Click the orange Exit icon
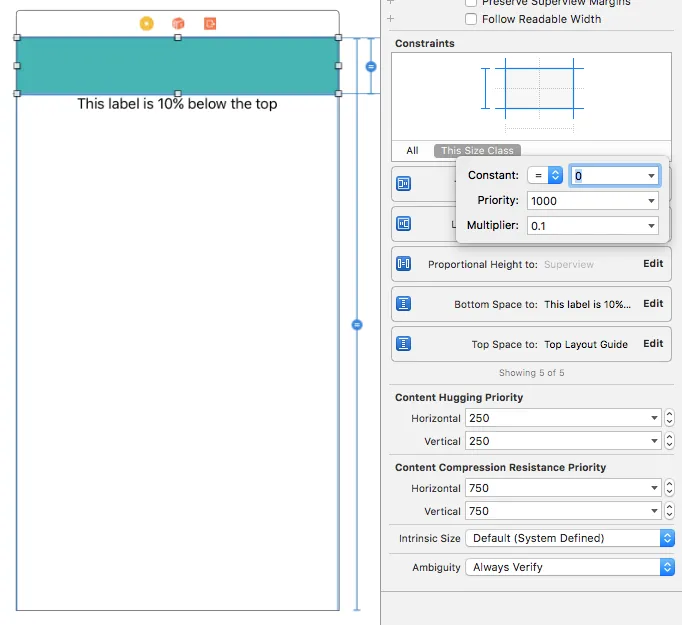 (x=210, y=23)
